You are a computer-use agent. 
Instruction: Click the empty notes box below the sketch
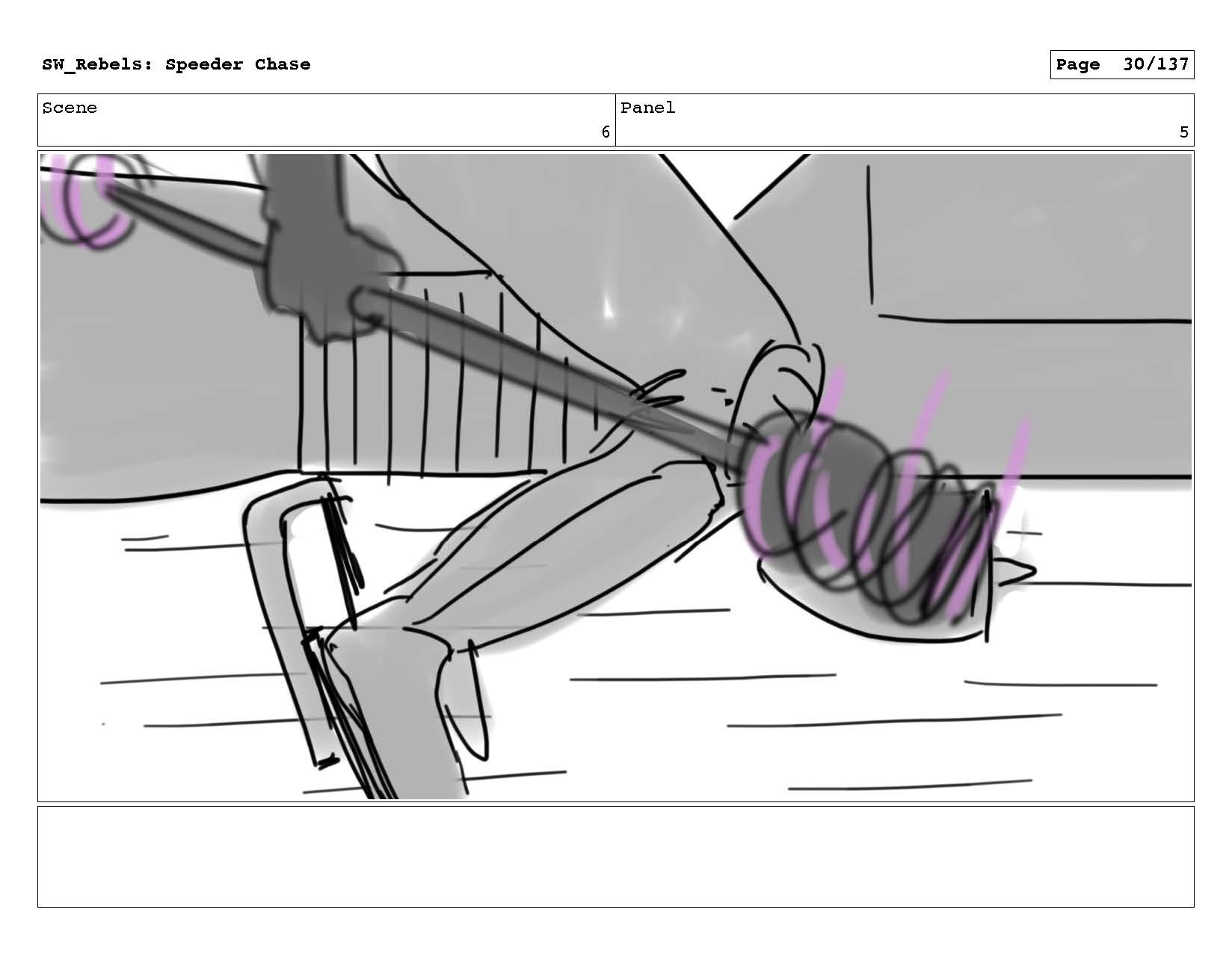(x=615, y=857)
